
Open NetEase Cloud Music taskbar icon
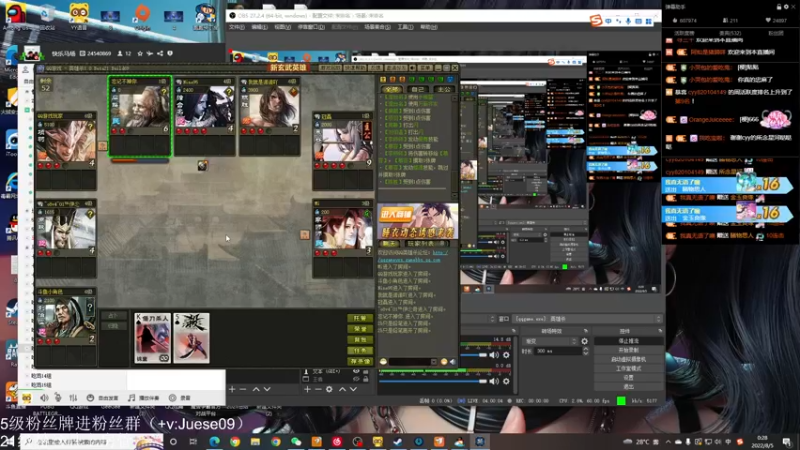click(x=337, y=441)
